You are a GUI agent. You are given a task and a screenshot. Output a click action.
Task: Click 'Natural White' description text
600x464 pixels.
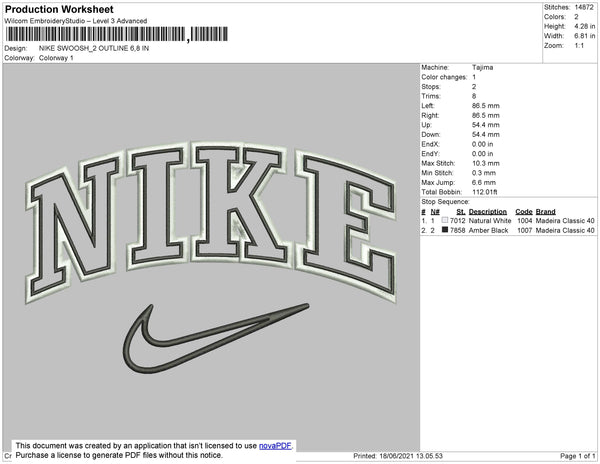(x=490, y=221)
